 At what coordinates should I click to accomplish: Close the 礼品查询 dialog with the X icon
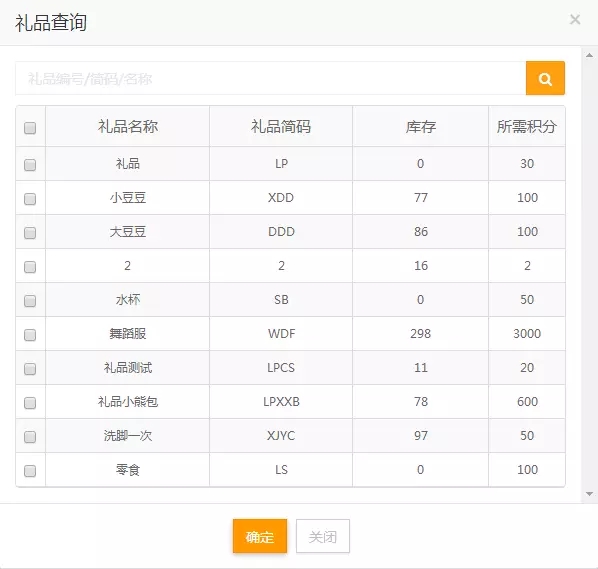[x=575, y=19]
